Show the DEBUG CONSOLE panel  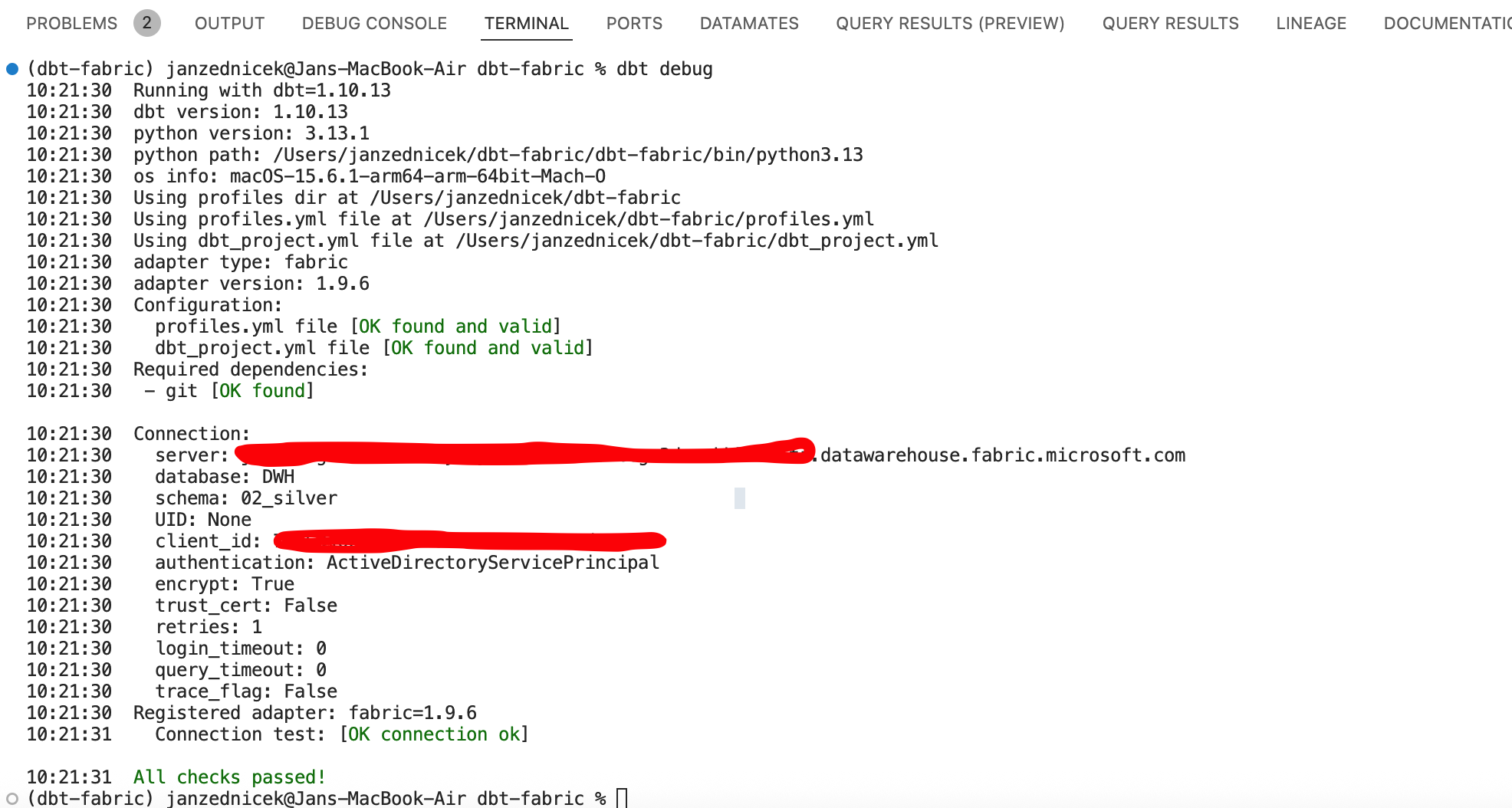point(374,23)
